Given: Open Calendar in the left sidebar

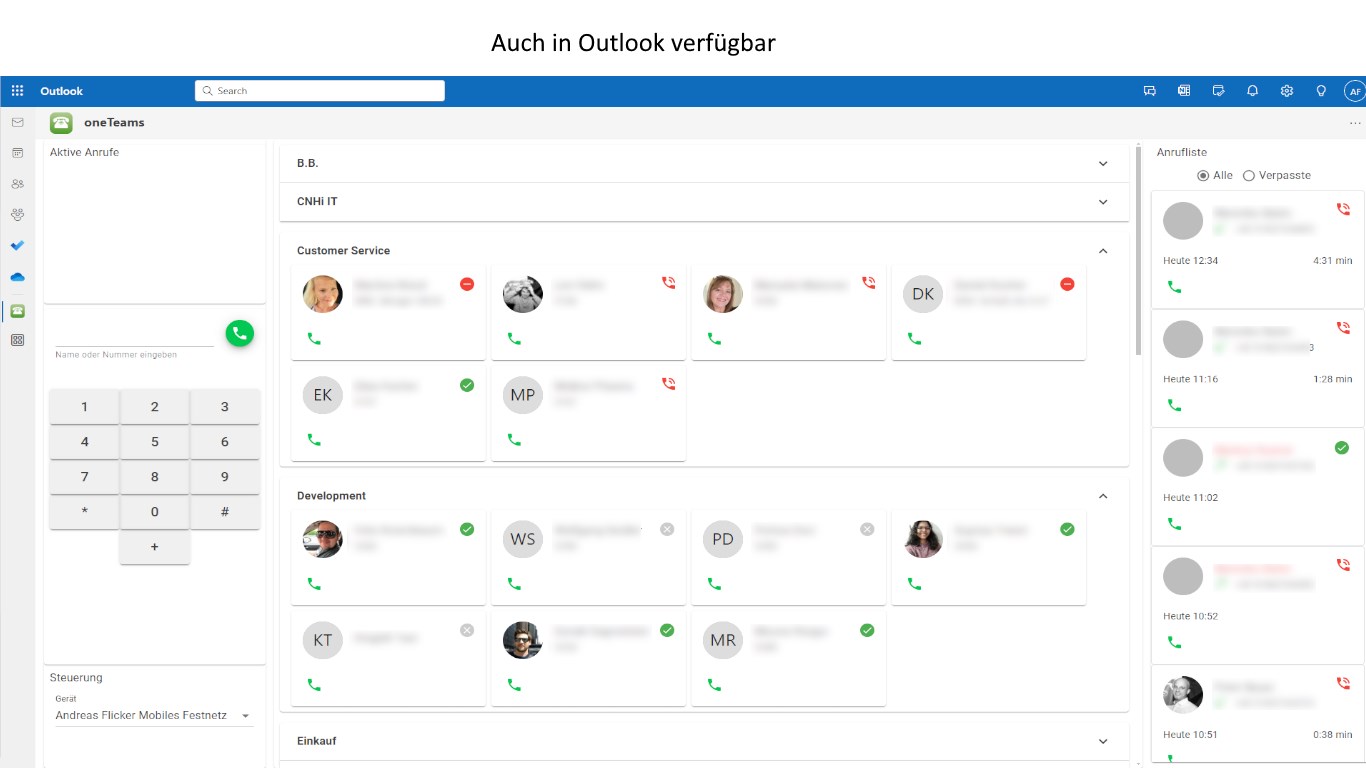Looking at the screenshot, I should pyautogui.click(x=17, y=153).
